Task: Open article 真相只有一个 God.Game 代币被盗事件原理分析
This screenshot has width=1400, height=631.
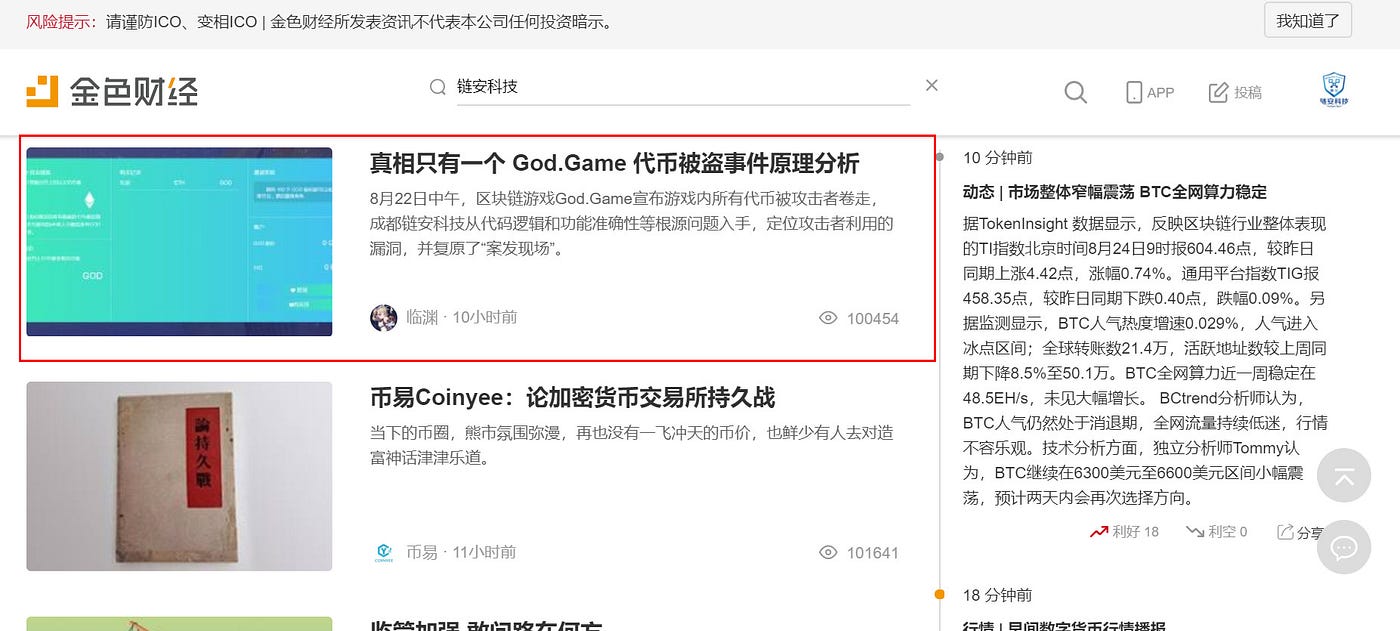Action: (614, 163)
